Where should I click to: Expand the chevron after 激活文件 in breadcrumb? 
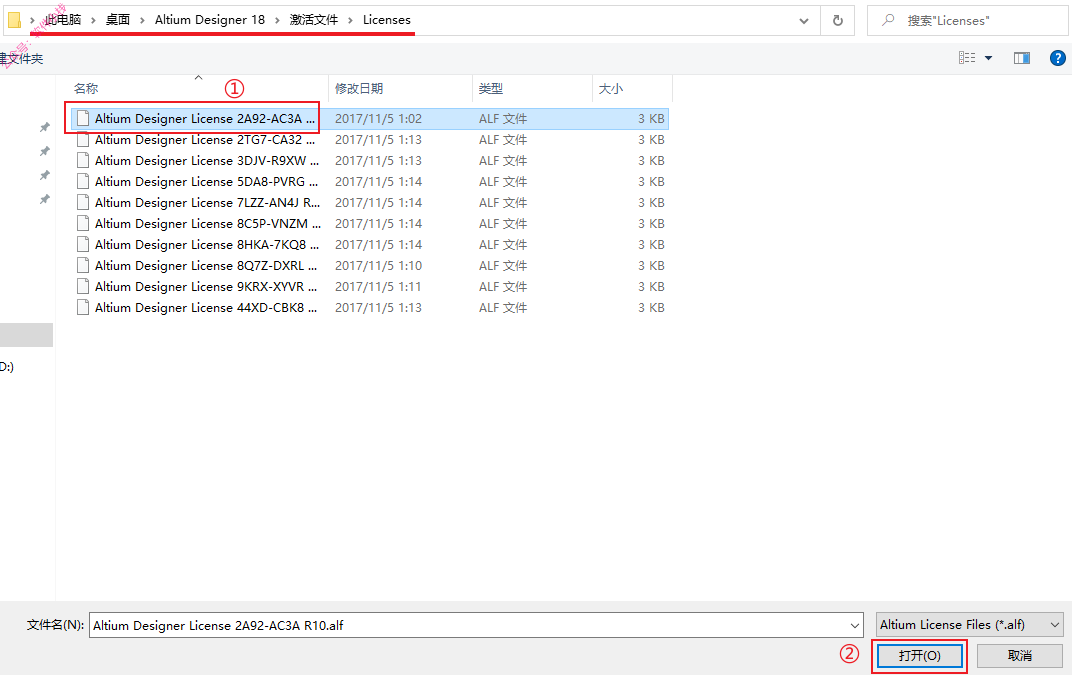tap(350, 21)
